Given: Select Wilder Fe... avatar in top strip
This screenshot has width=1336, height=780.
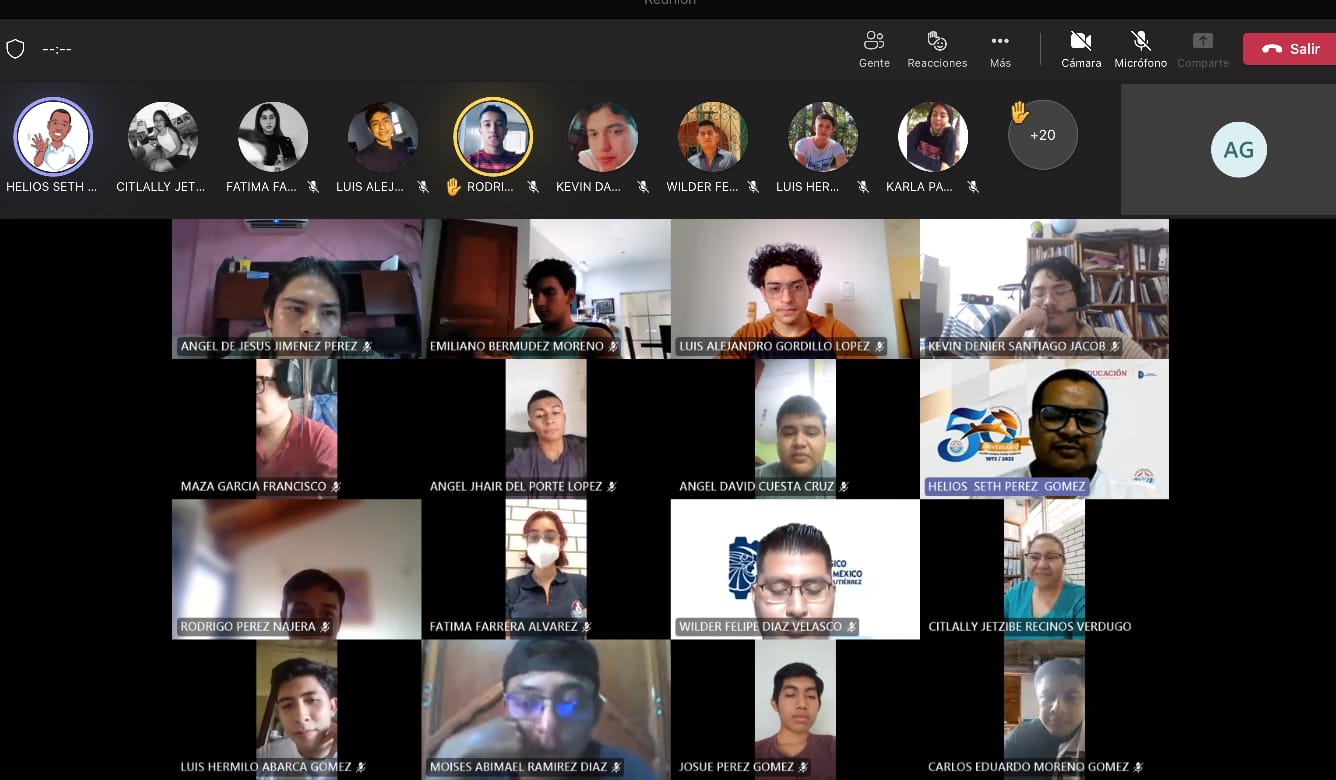Looking at the screenshot, I should click(713, 137).
